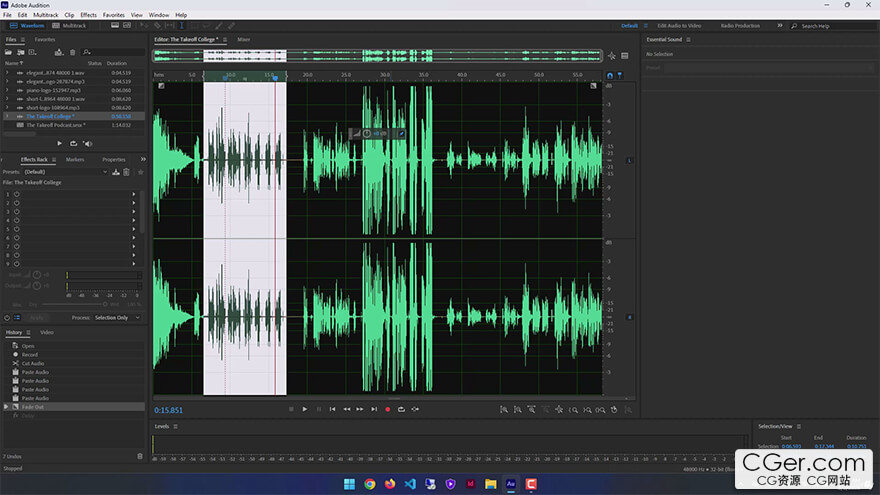Image resolution: width=880 pixels, height=495 pixels.
Task: Toggle power for effect slot 5
Action: (x=17, y=229)
